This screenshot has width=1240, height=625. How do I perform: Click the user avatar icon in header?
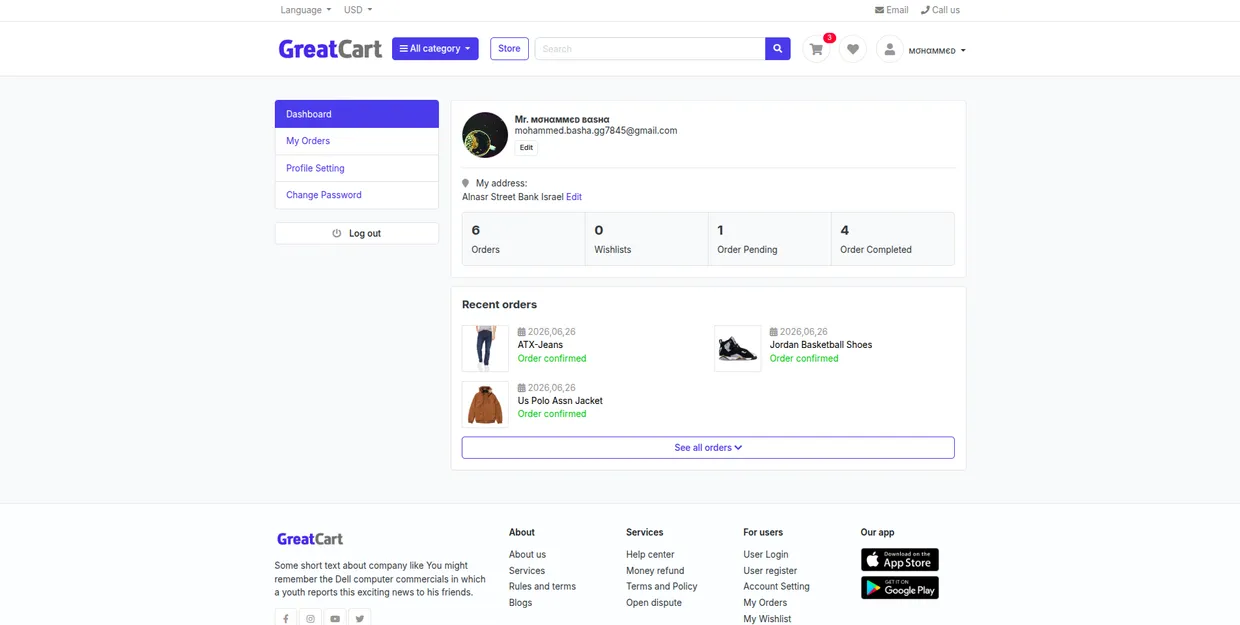tap(890, 49)
